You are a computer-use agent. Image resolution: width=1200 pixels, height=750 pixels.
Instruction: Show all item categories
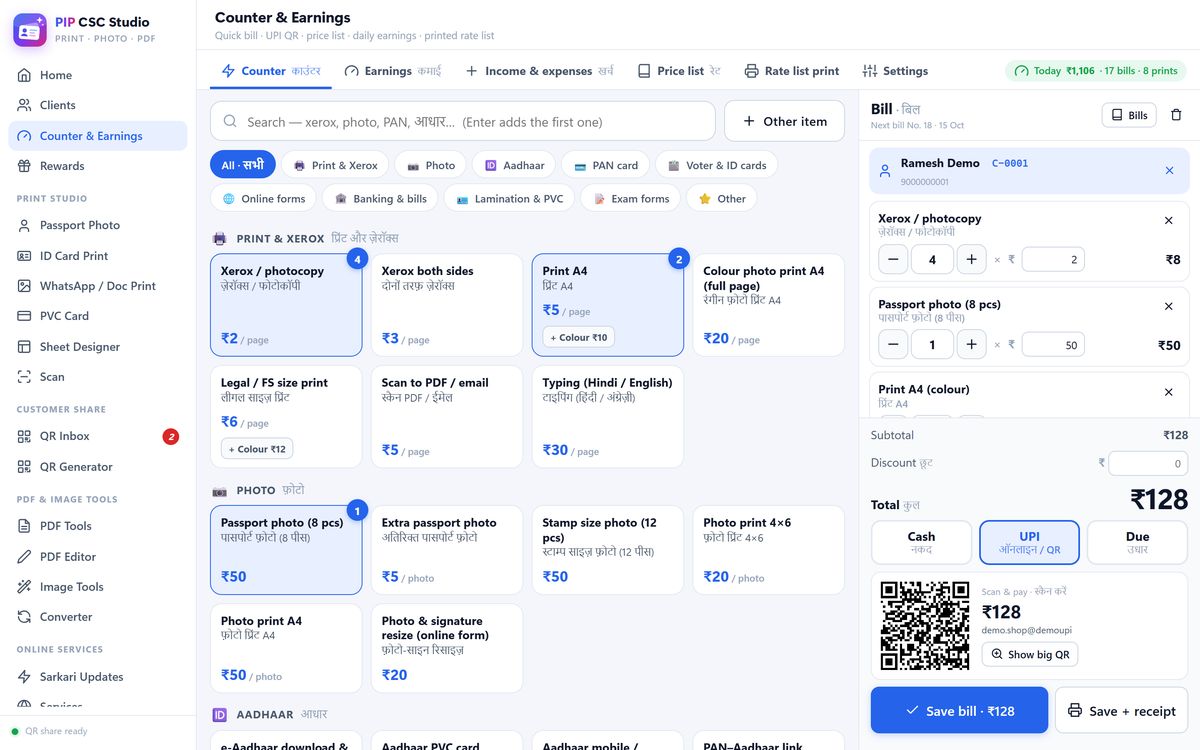[x=243, y=165]
